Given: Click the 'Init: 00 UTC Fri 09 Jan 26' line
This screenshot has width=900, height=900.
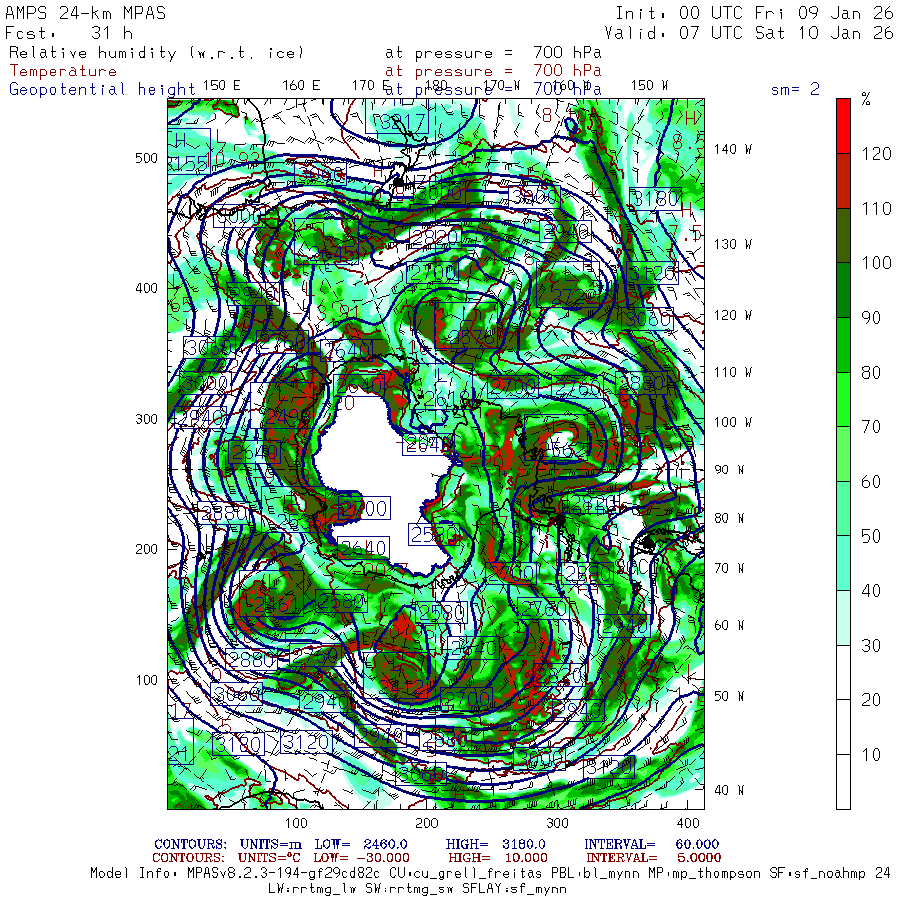Looking at the screenshot, I should (754, 13).
